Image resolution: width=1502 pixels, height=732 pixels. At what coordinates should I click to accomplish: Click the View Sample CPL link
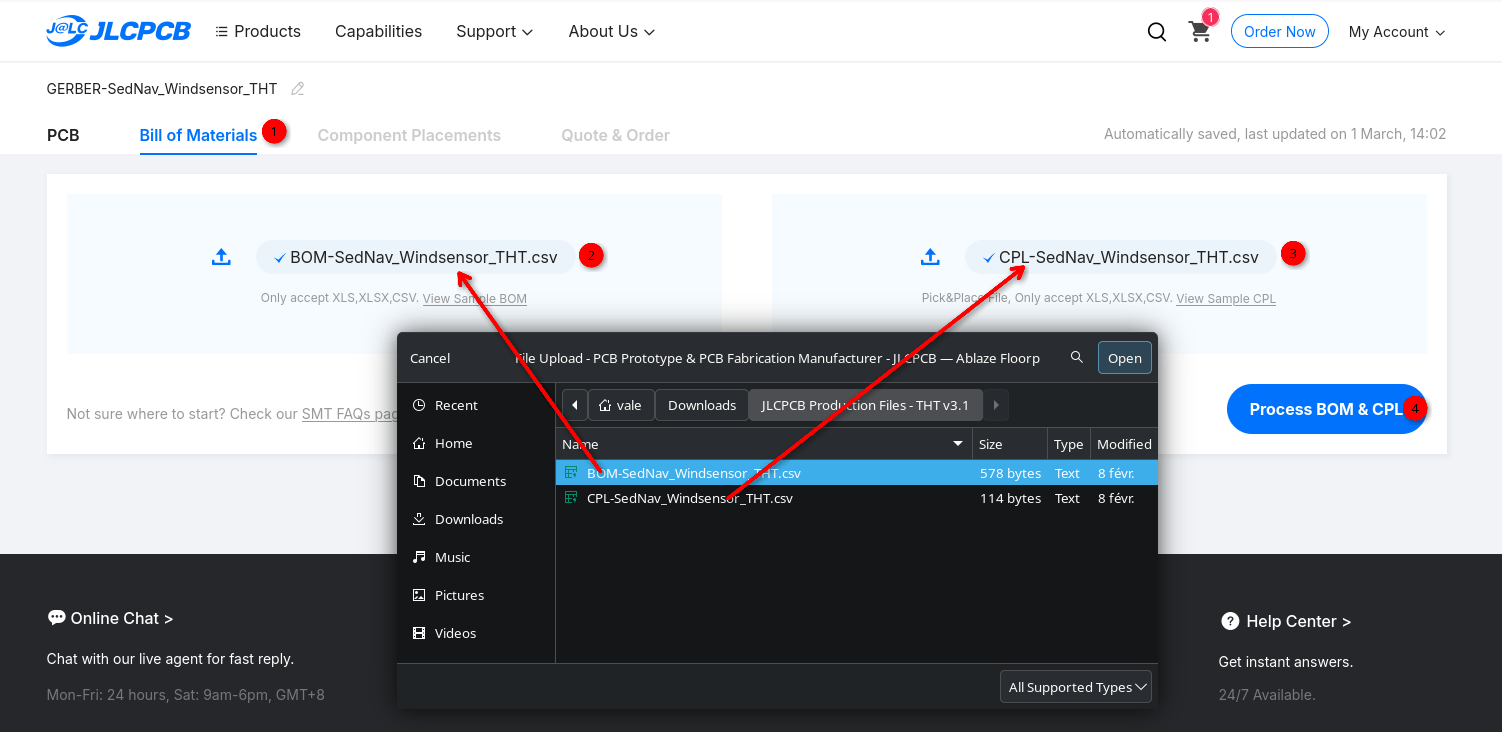point(1225,298)
